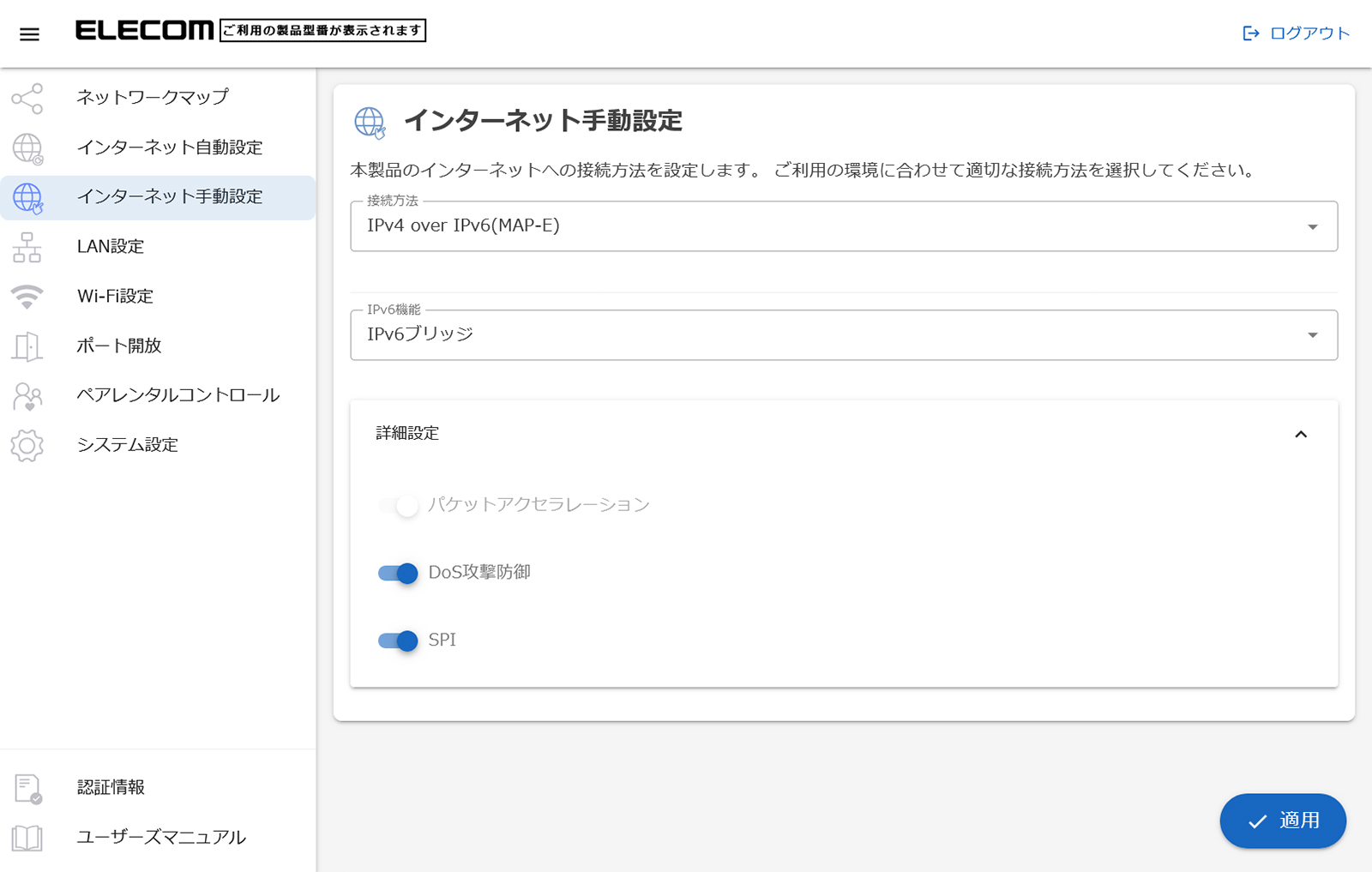Click the internet auto-setup globe icon
The image size is (1372, 872).
tap(27, 148)
